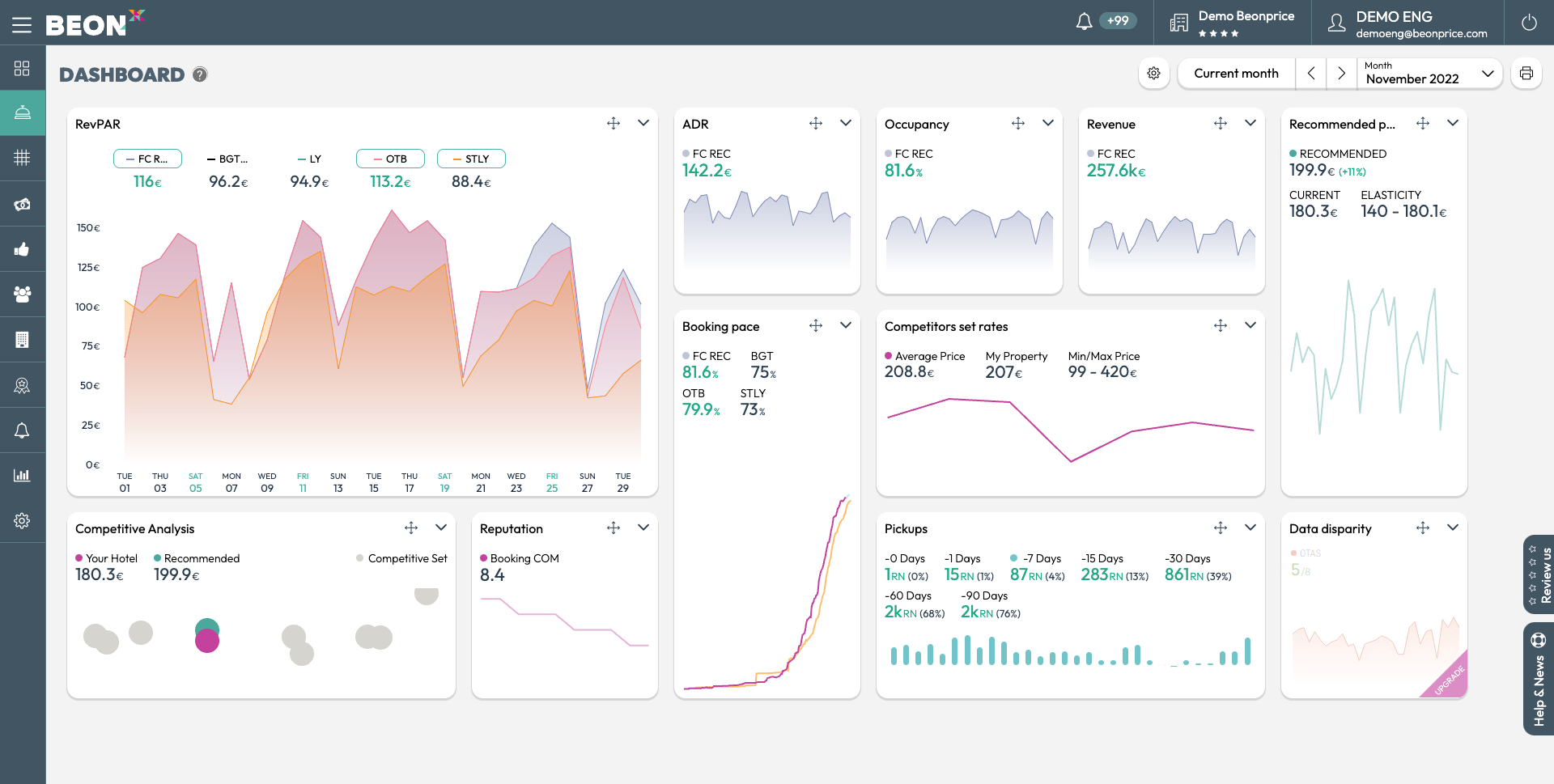Open the calculator sidebar icon

coord(22,340)
